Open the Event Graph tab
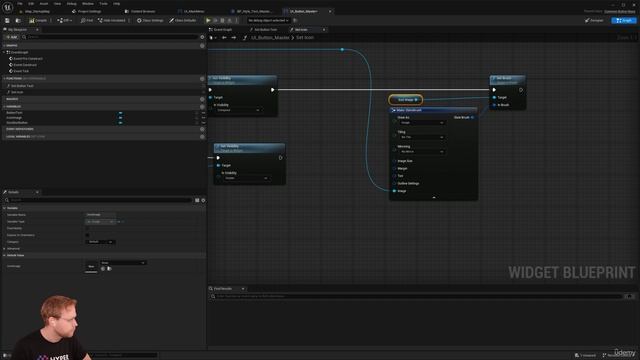The width and height of the screenshot is (640, 360). coord(221,30)
